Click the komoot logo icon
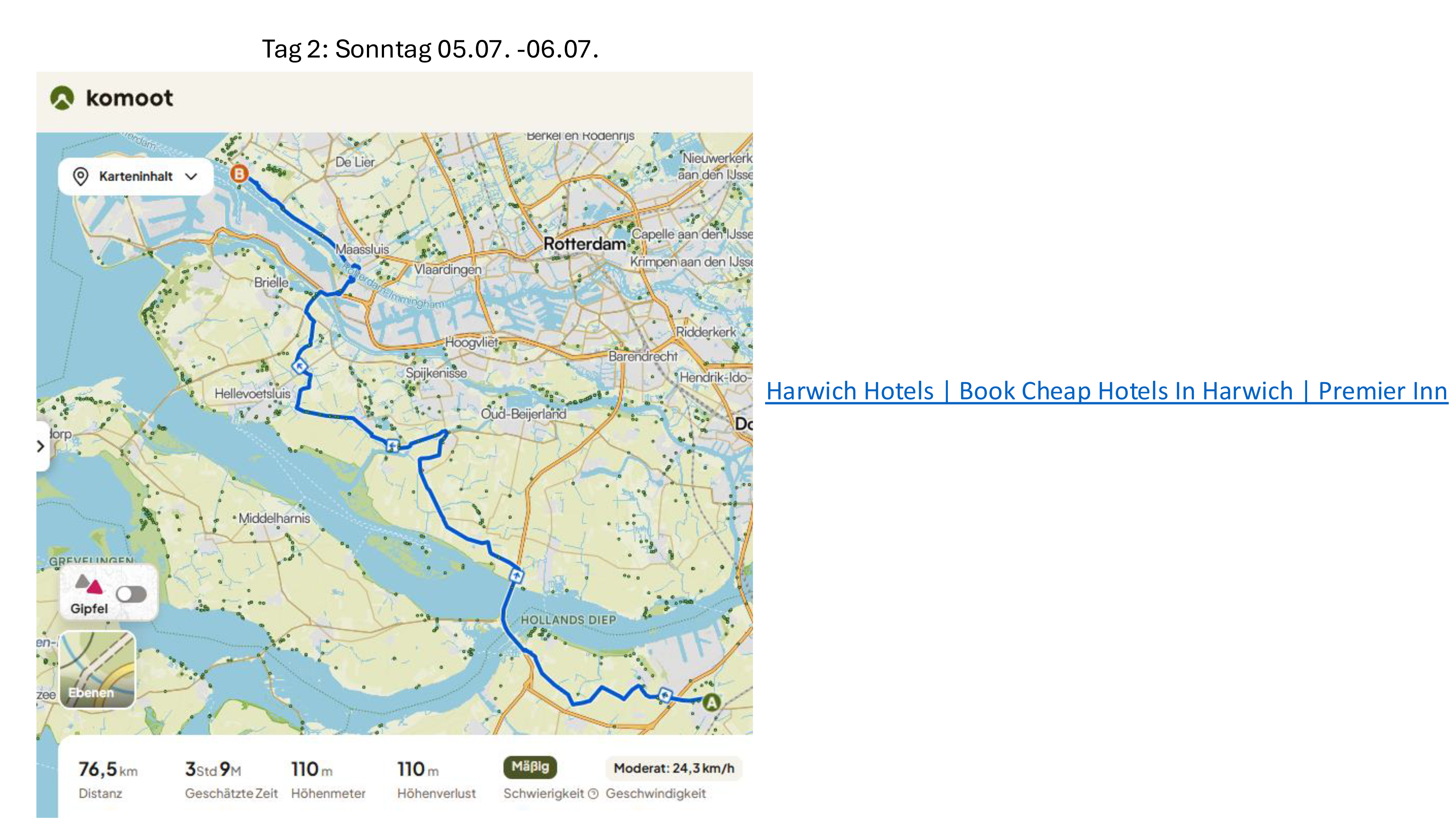Image resolution: width=1456 pixels, height=819 pixels. pyautogui.click(x=62, y=98)
